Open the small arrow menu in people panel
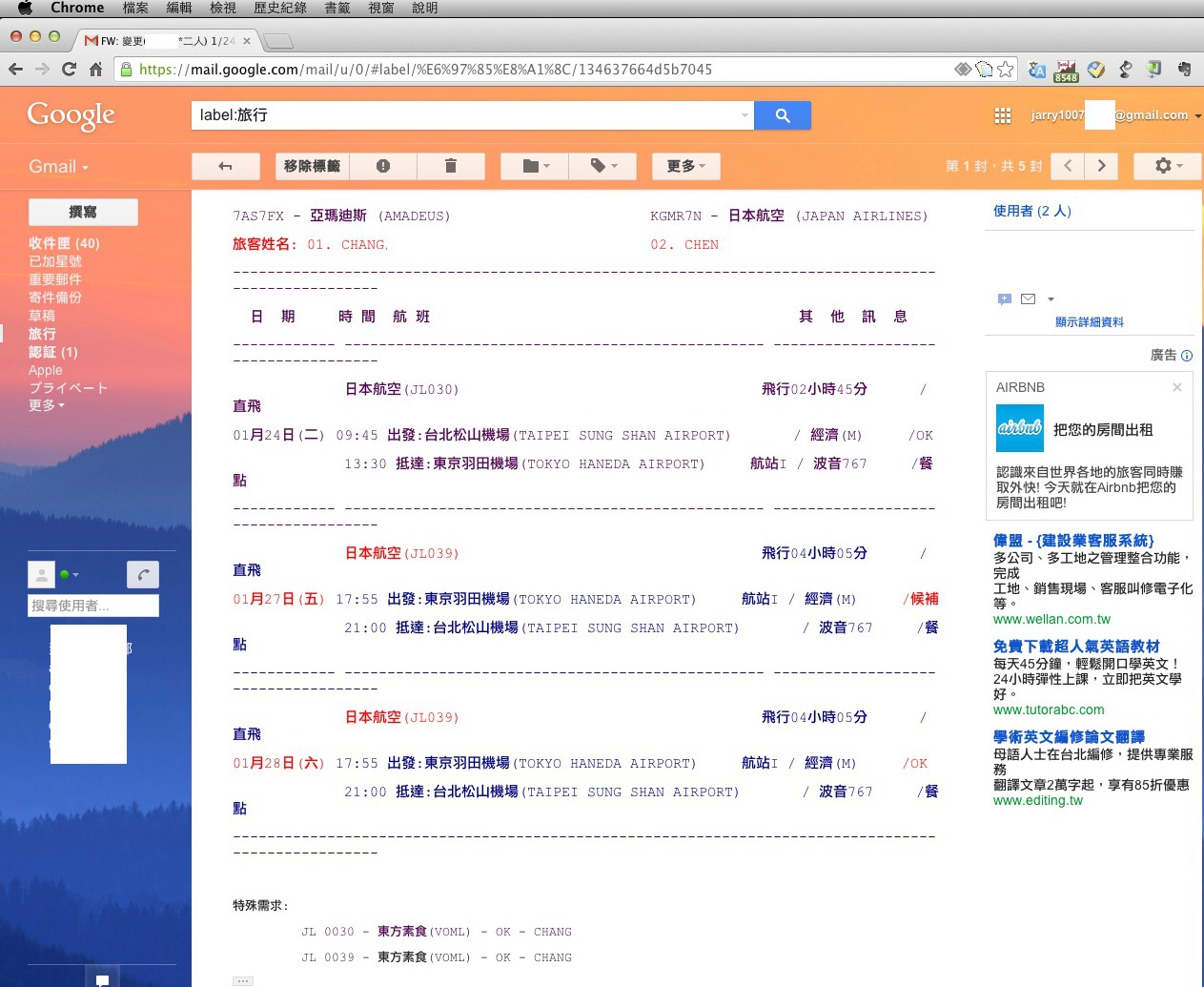The width and height of the screenshot is (1204, 987). click(1051, 299)
